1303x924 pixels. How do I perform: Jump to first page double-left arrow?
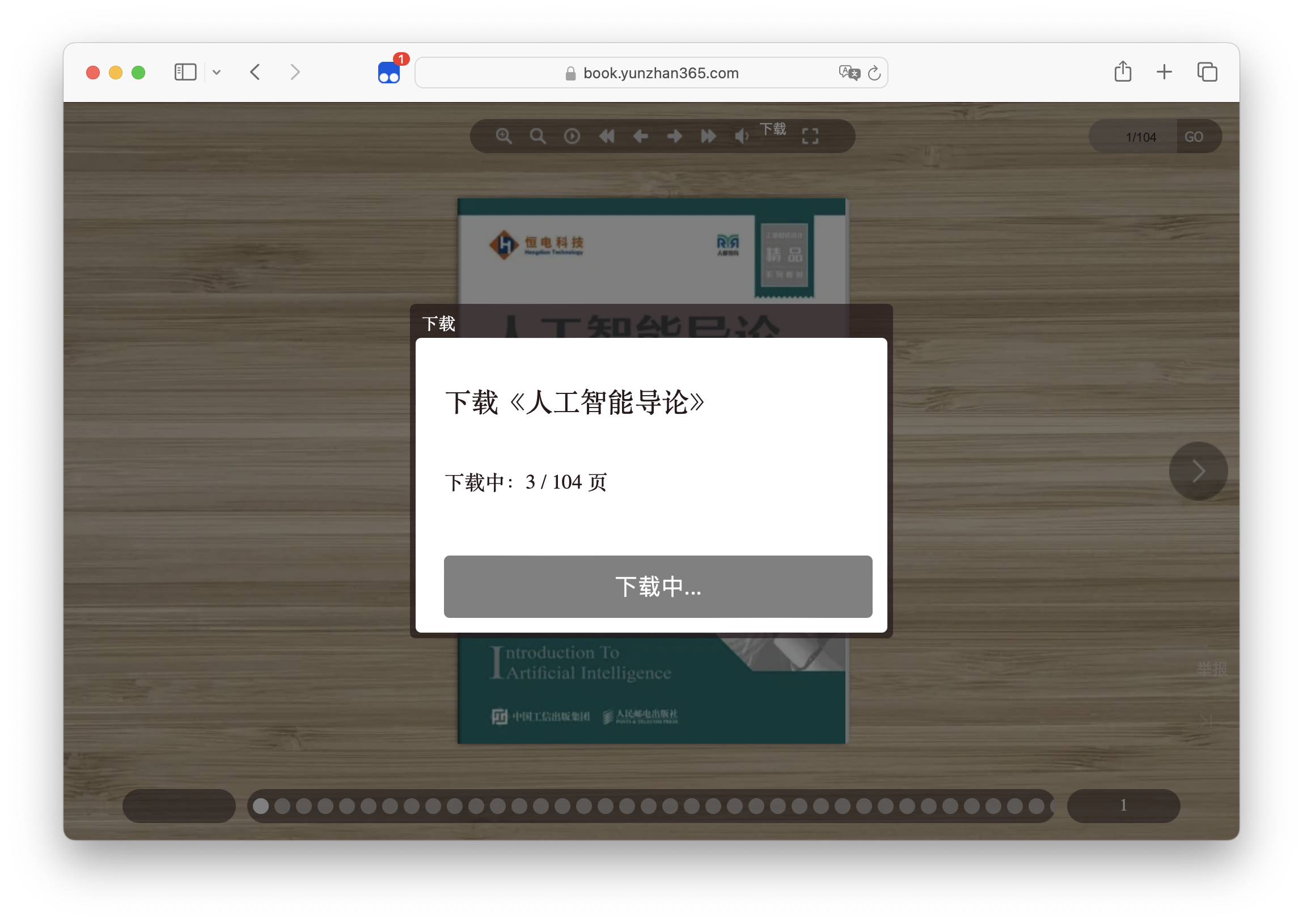tap(607, 136)
